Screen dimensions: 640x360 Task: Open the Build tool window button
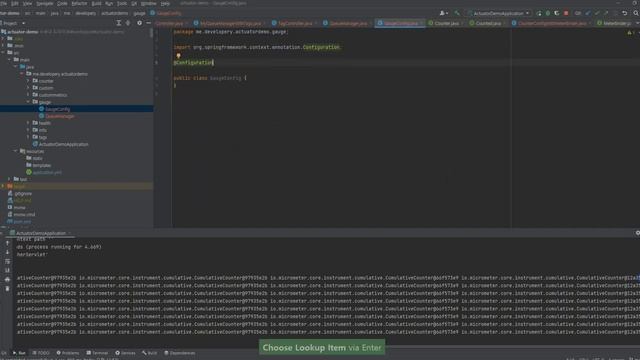coord(149,353)
